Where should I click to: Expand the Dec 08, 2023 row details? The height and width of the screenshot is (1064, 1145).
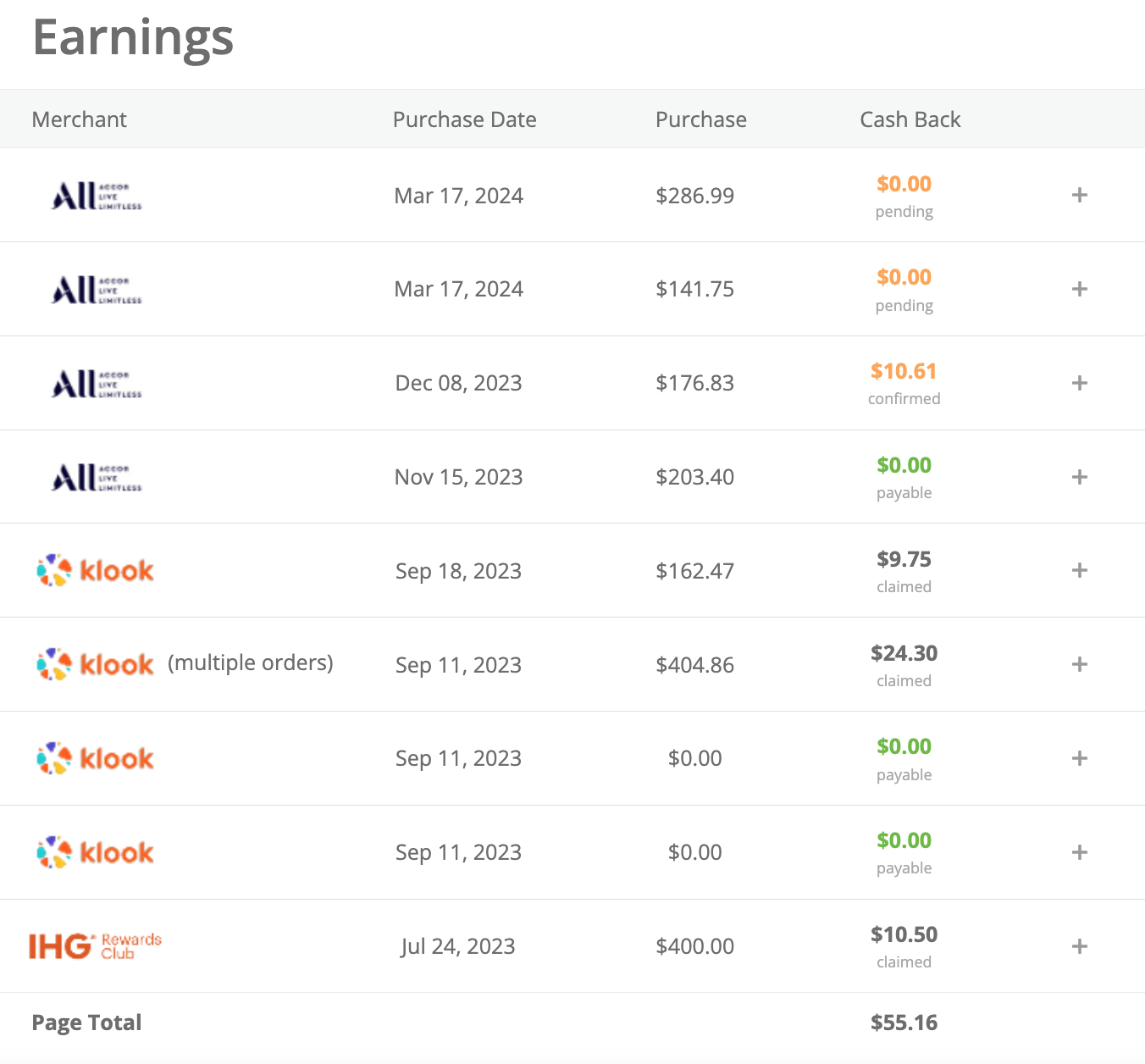point(1079,383)
